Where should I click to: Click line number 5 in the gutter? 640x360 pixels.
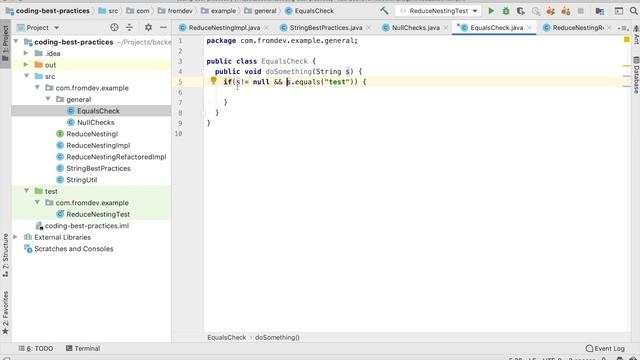click(180, 82)
